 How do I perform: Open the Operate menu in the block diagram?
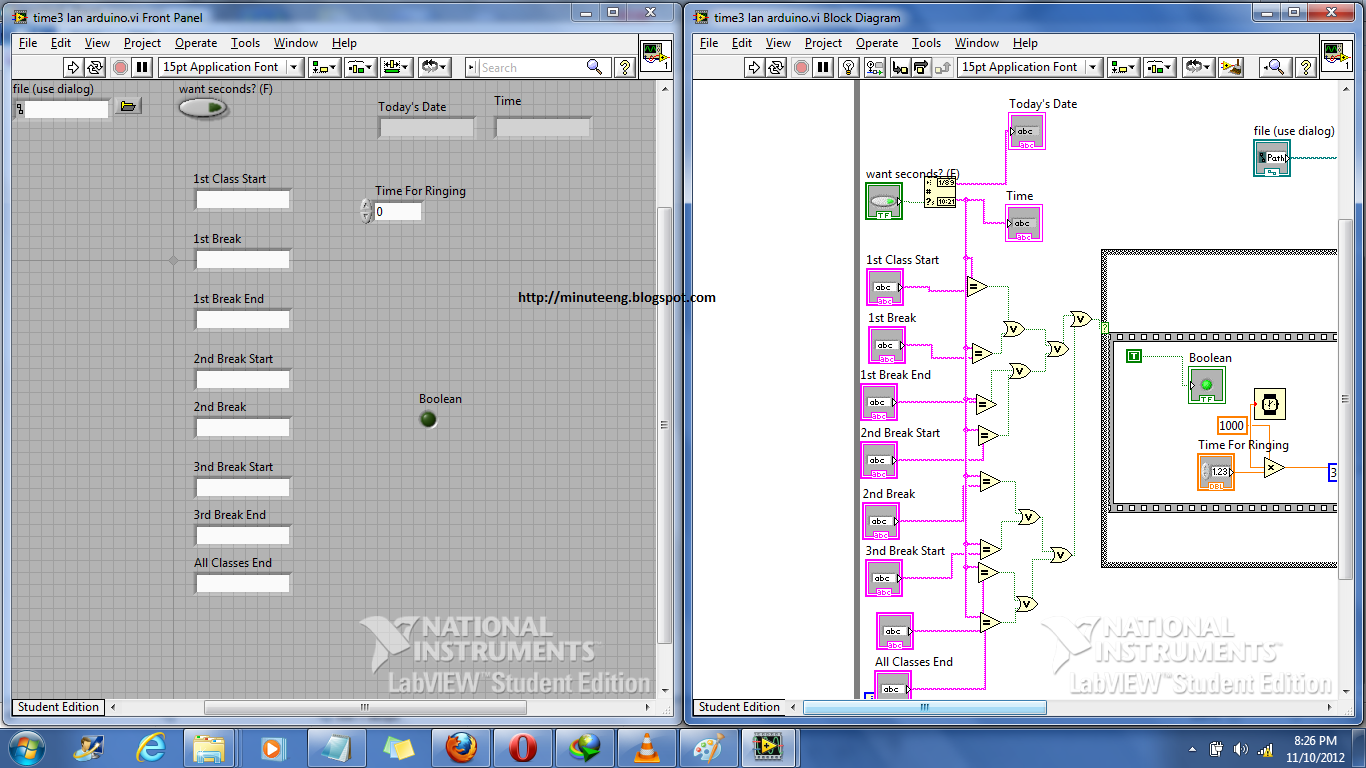pos(877,43)
